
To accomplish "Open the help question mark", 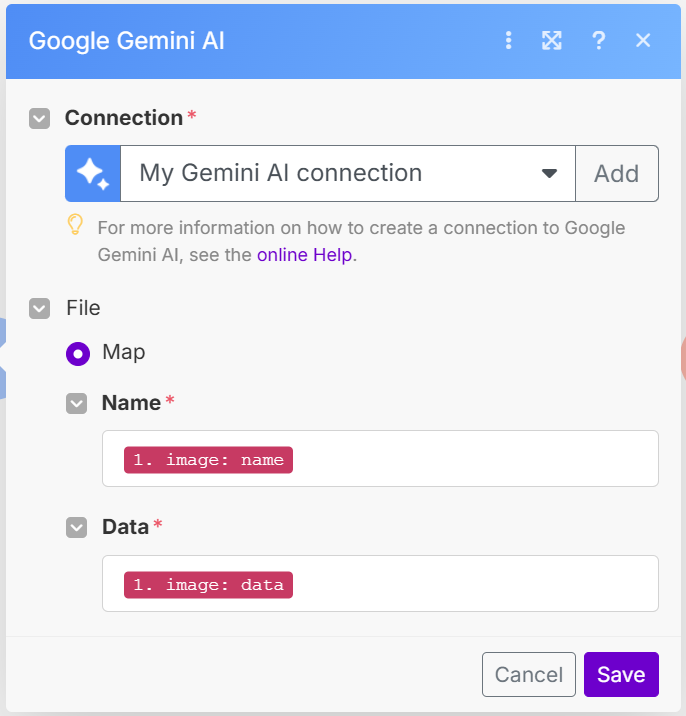I will click(598, 40).
